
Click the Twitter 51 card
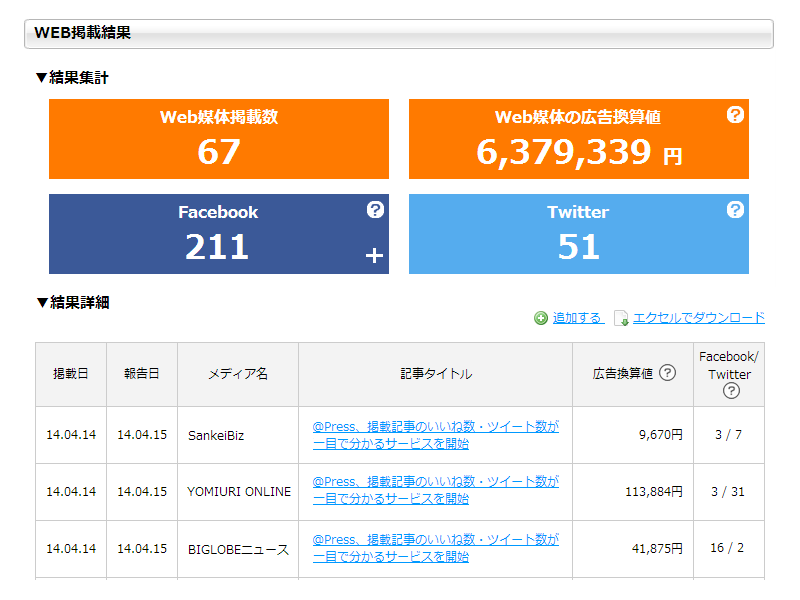point(579,234)
